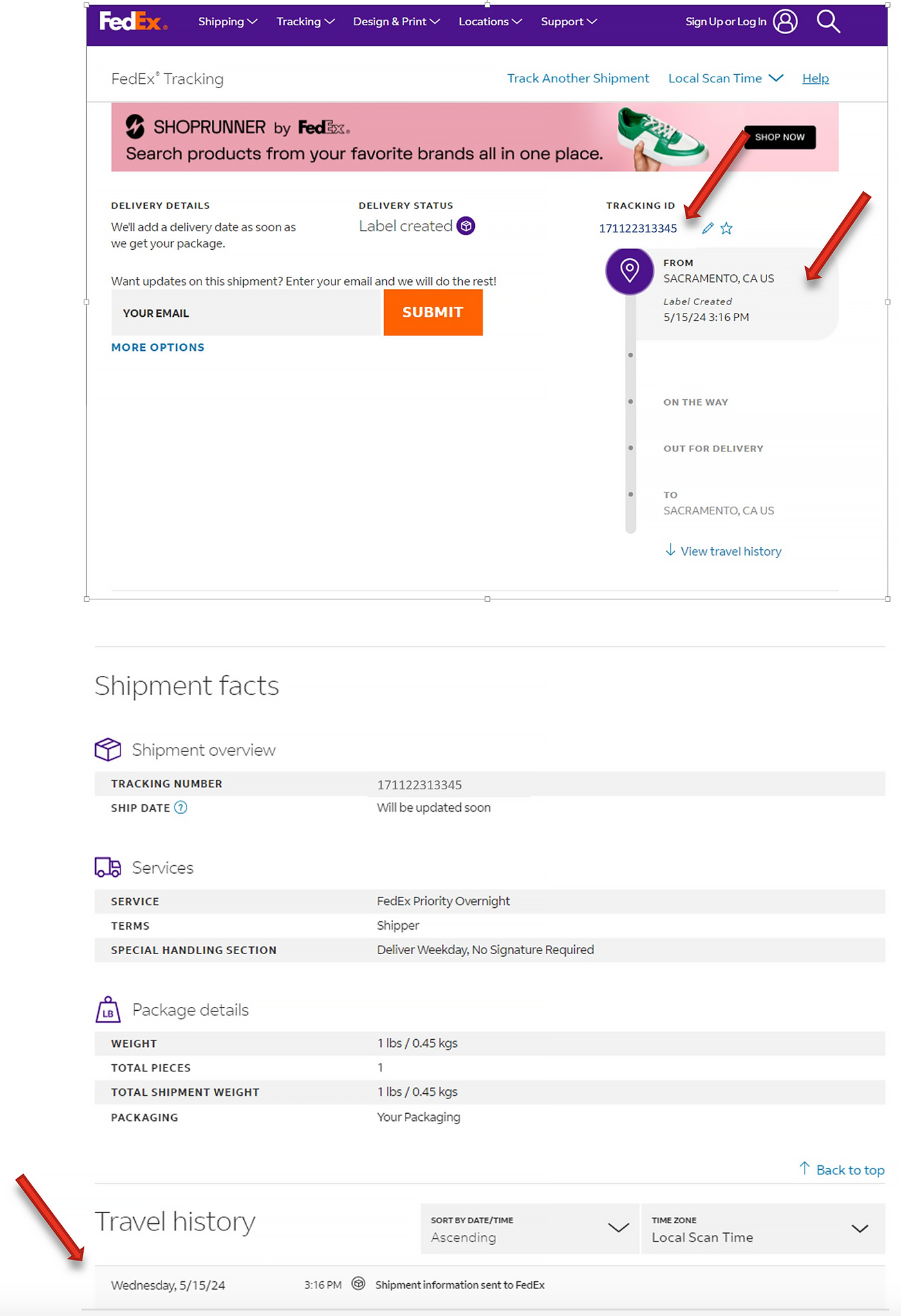Select the ON THE WAY progress step

point(696,402)
